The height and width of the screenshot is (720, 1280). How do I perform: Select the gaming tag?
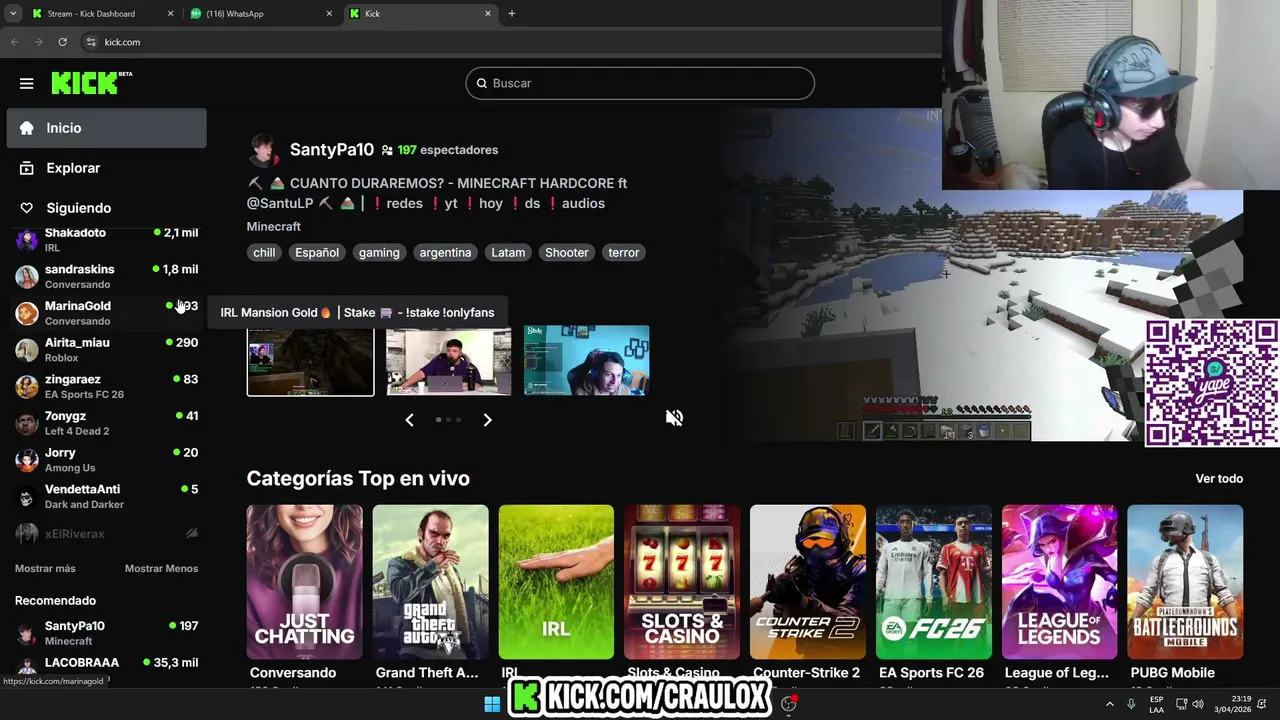[x=379, y=253]
